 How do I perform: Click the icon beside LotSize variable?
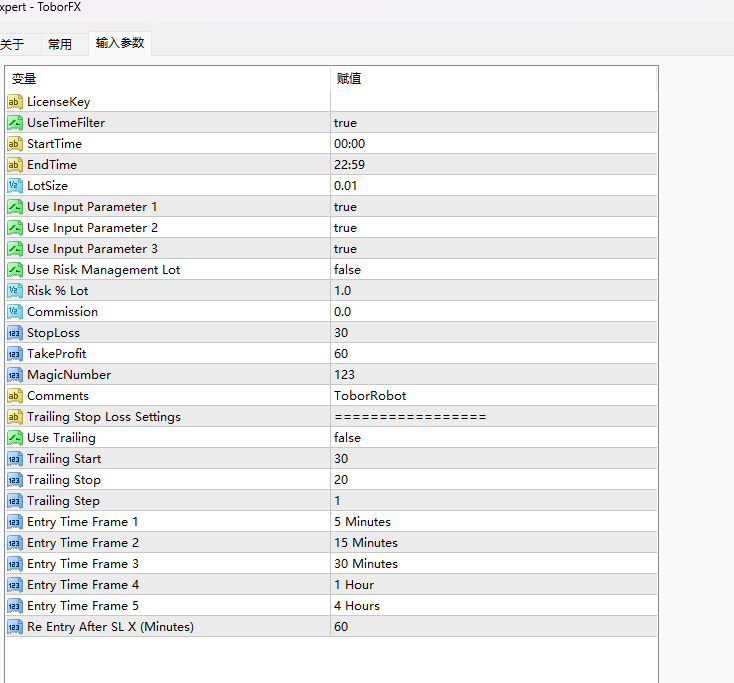(15, 186)
